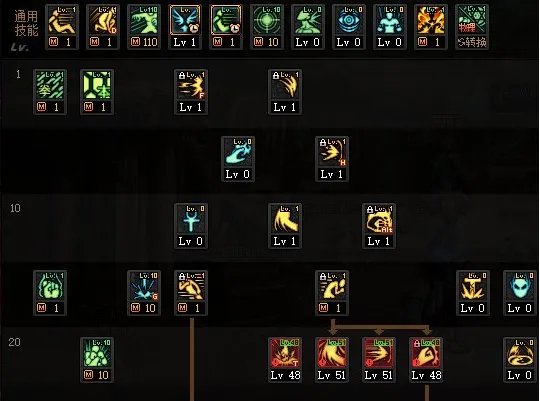Select the cyan flying boot skill

[238, 152]
